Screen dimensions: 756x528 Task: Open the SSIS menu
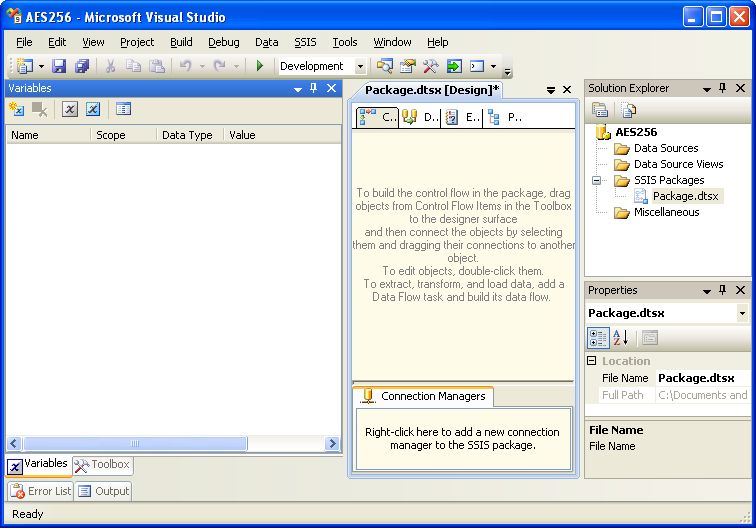click(x=305, y=42)
